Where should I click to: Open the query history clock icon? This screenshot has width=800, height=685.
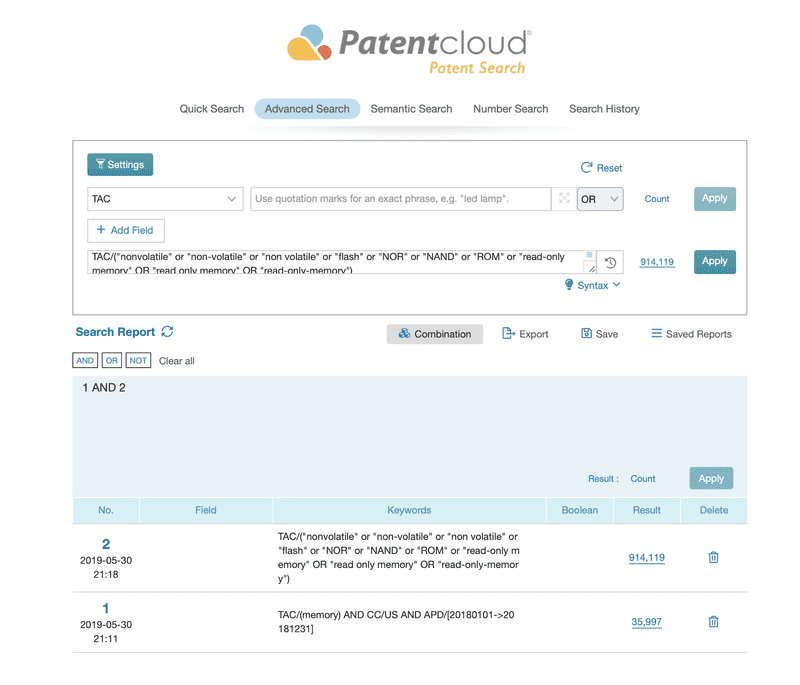tap(610, 262)
